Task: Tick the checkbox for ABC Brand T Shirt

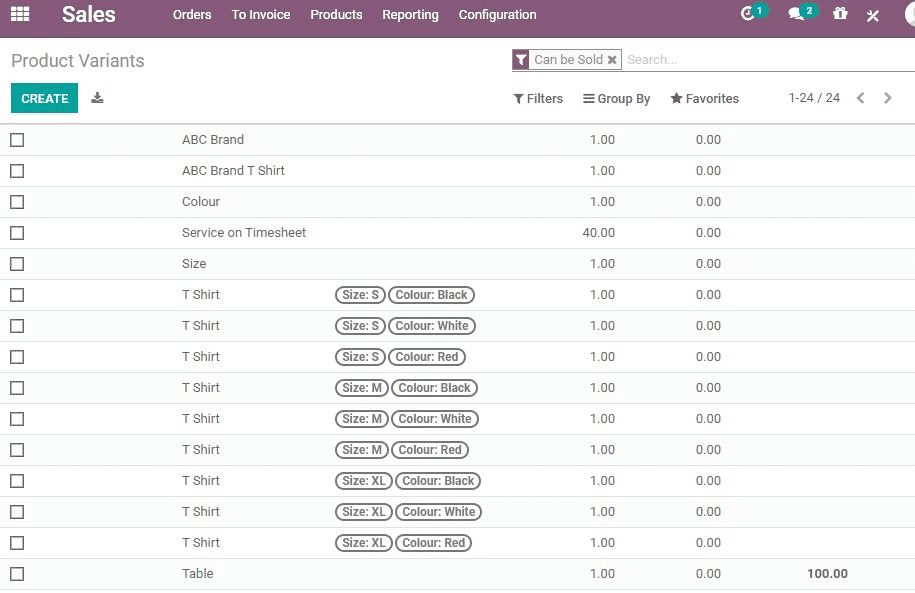Action: 17,171
